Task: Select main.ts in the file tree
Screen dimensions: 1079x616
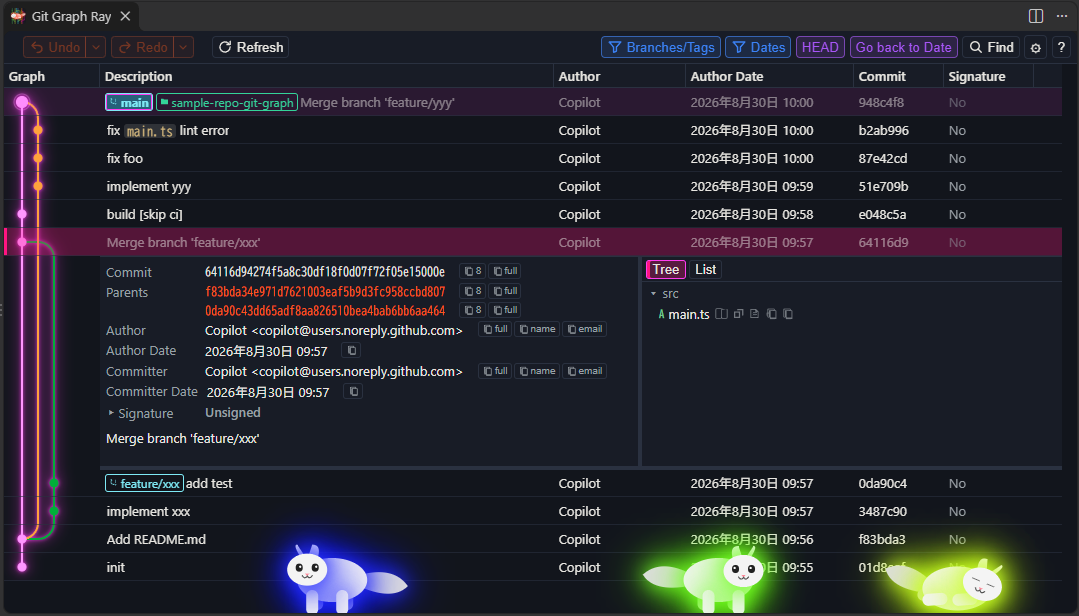Action: tap(689, 315)
